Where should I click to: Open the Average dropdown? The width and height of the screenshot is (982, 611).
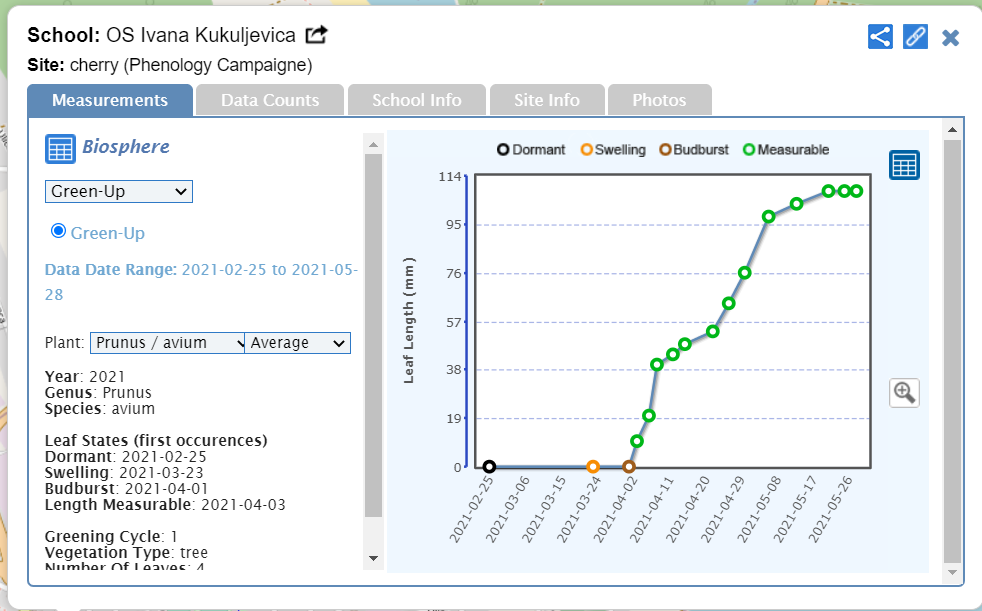tap(297, 343)
